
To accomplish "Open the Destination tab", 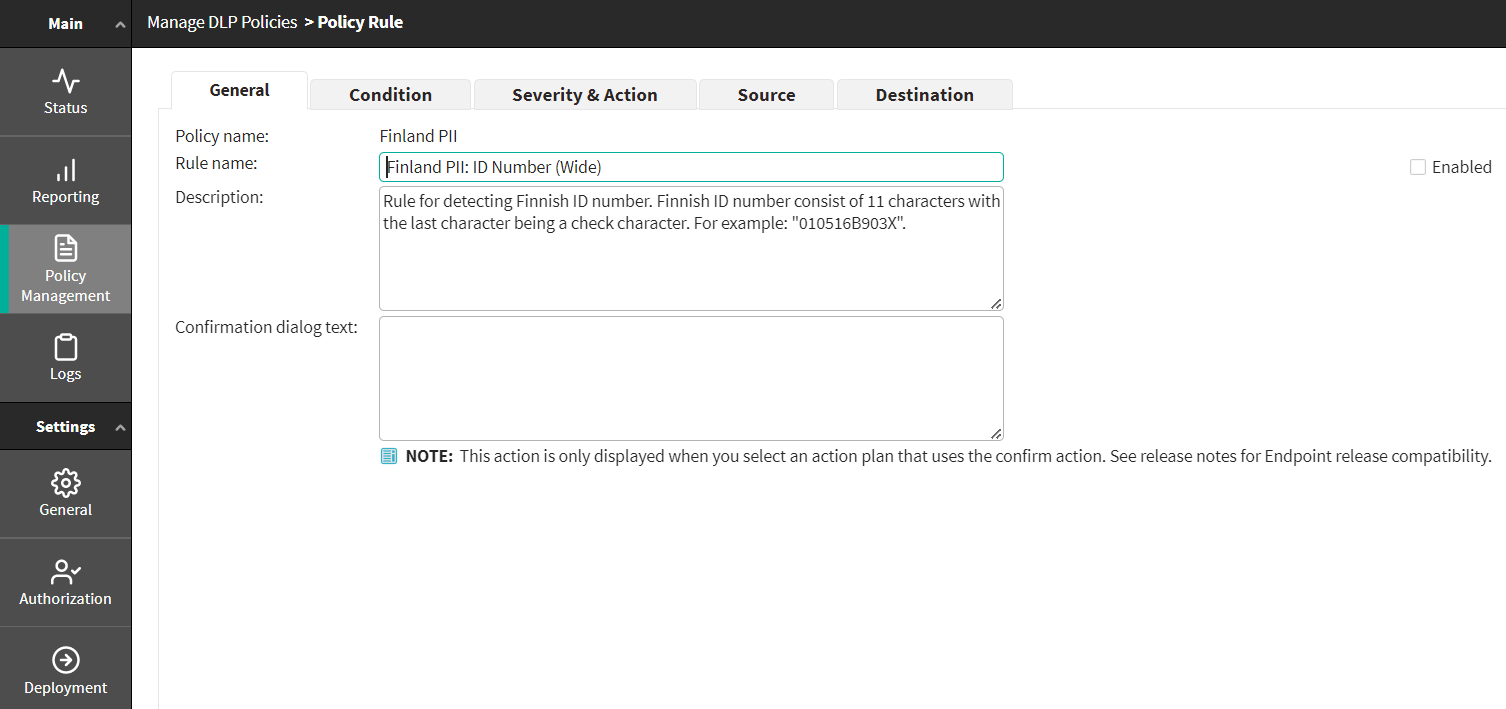I will [x=924, y=95].
